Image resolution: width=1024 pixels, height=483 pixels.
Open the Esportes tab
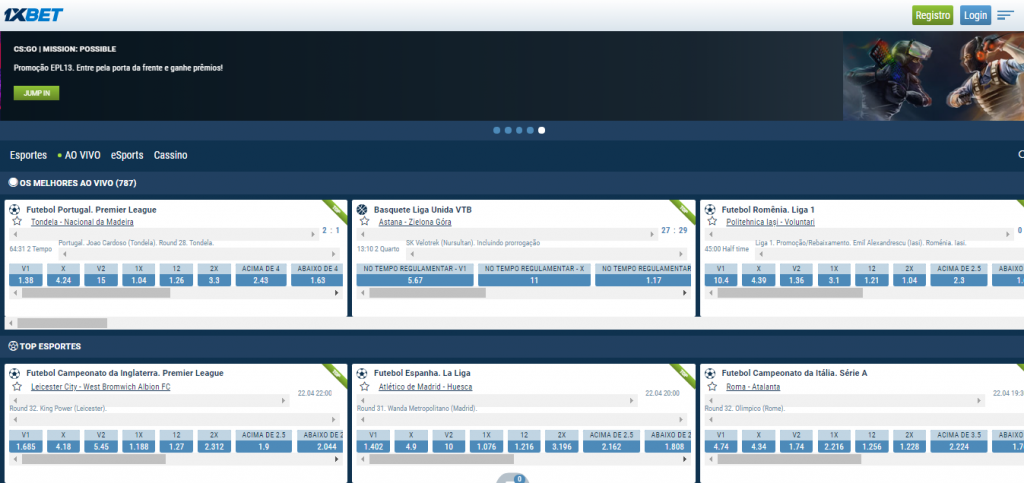[29, 155]
